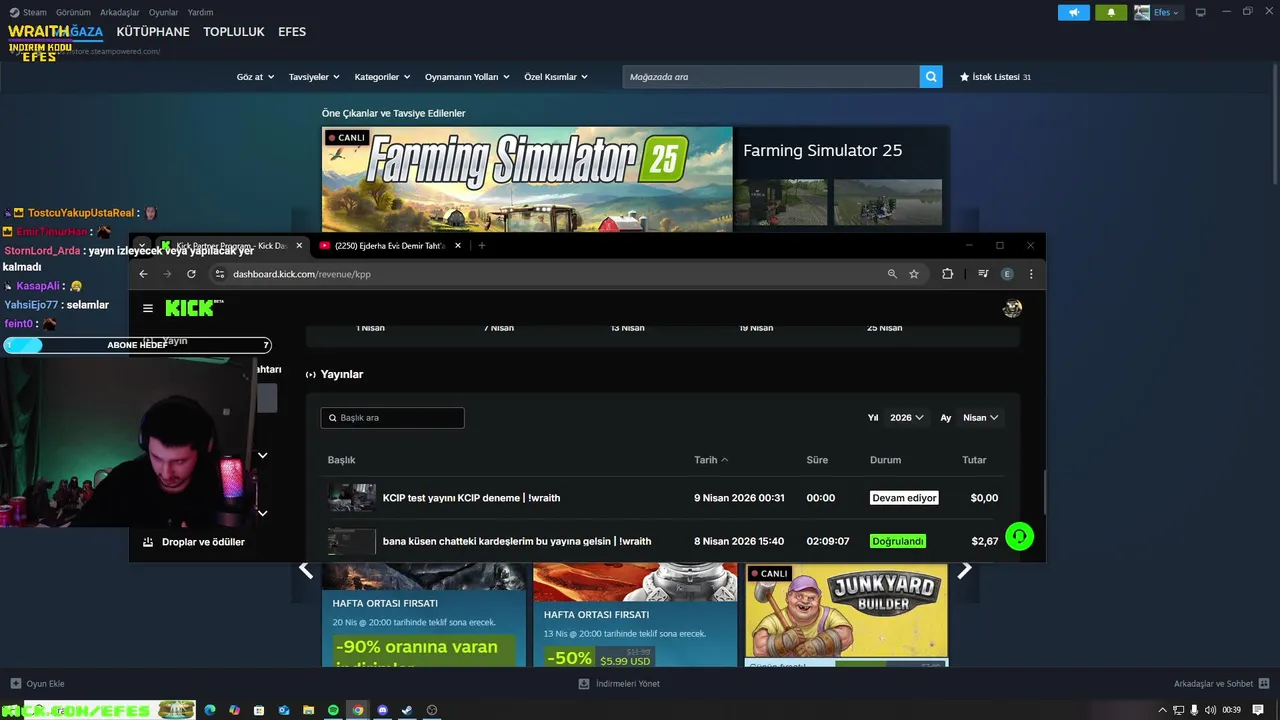Open Arkadaşlar ve Sohbet
This screenshot has height=720, width=1280.
[1220, 684]
